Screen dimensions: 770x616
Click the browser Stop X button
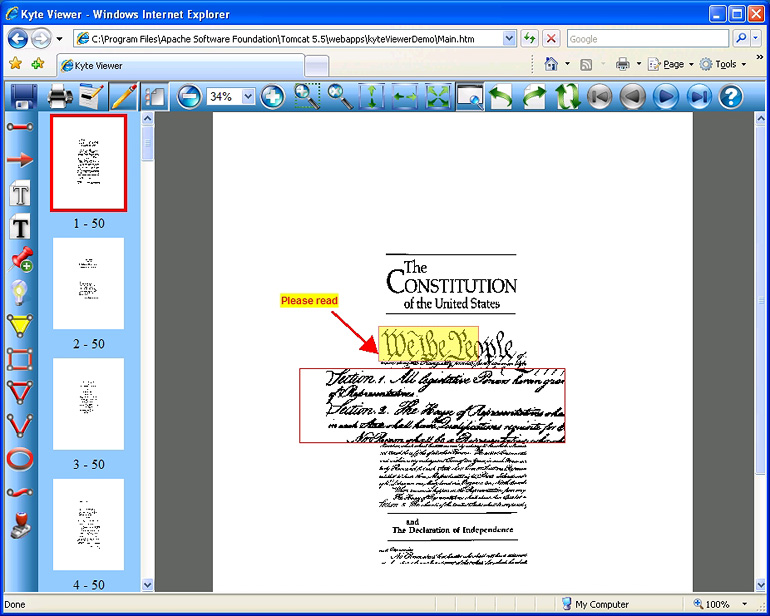click(x=551, y=38)
